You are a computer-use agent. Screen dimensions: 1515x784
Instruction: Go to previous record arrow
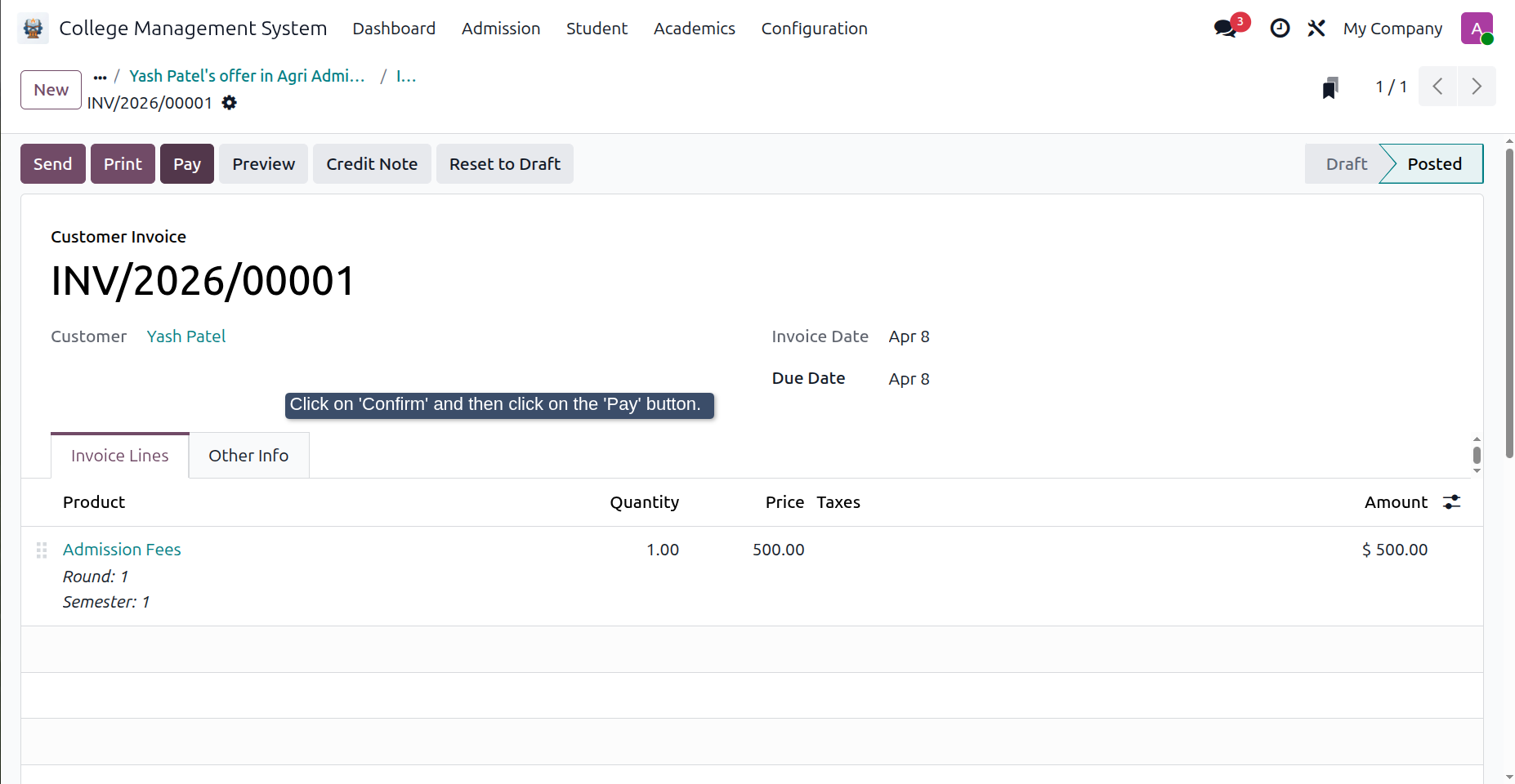[1438, 87]
